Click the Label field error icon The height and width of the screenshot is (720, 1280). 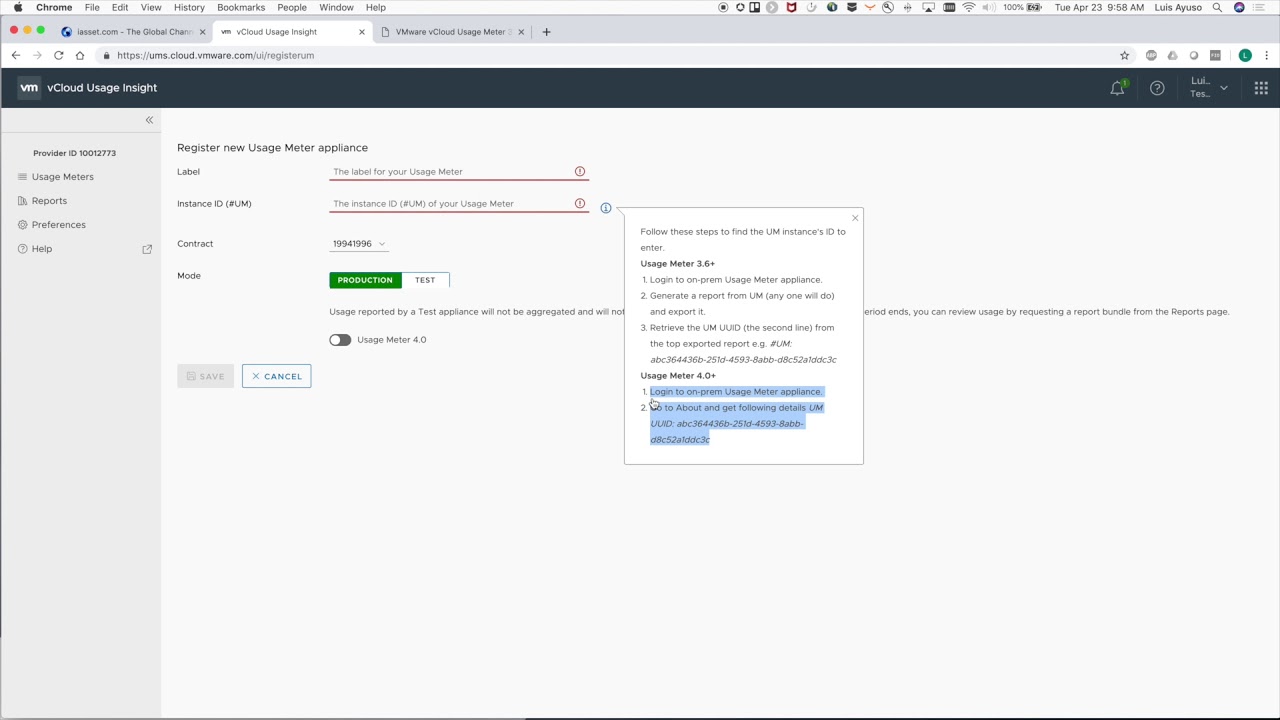[580, 172]
